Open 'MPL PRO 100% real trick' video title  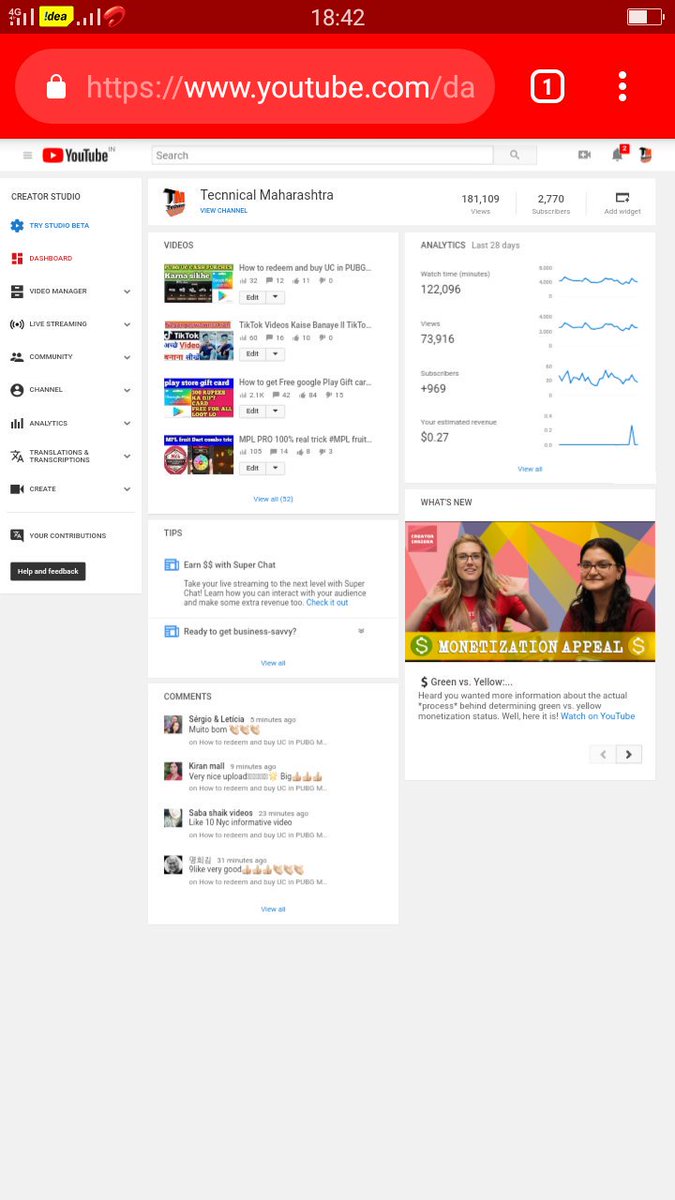[305, 439]
